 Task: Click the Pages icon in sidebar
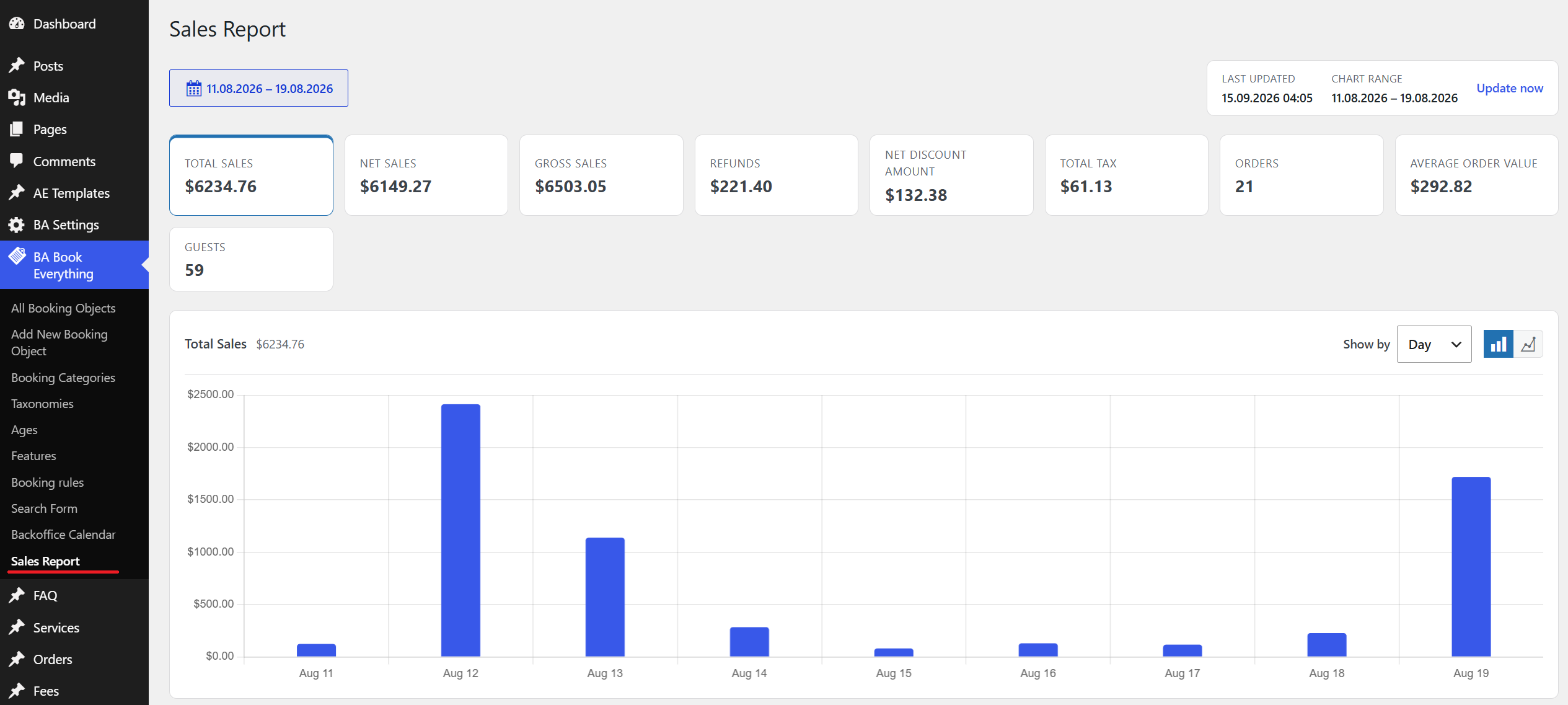click(x=17, y=129)
